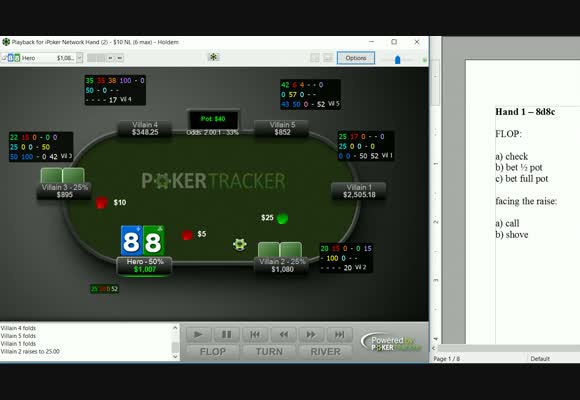Click the Villain 2 seat plate
Viewport: 580px width, 400px height.
point(282,265)
